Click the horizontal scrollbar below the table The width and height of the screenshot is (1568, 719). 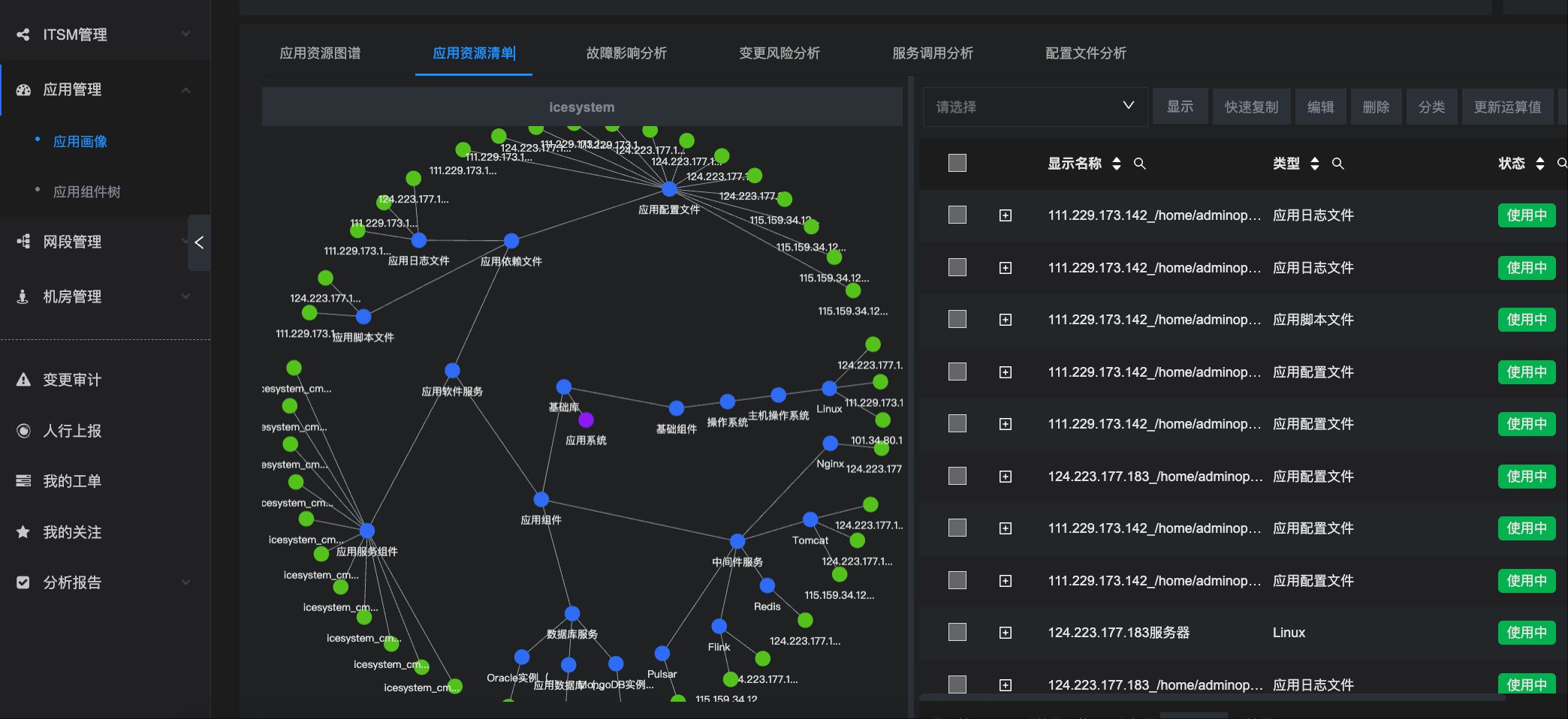[x=1212, y=697]
